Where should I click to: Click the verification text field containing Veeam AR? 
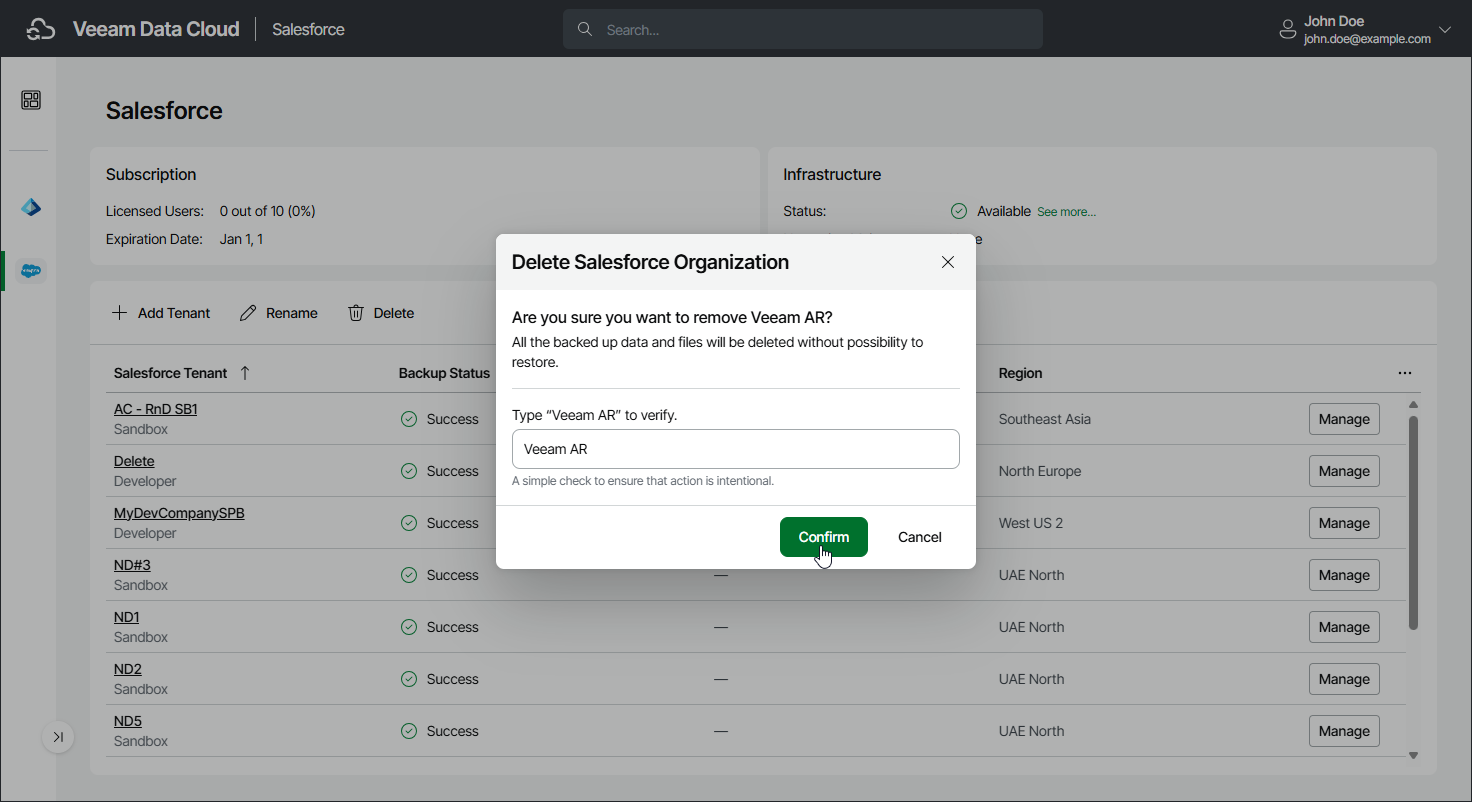(x=736, y=449)
